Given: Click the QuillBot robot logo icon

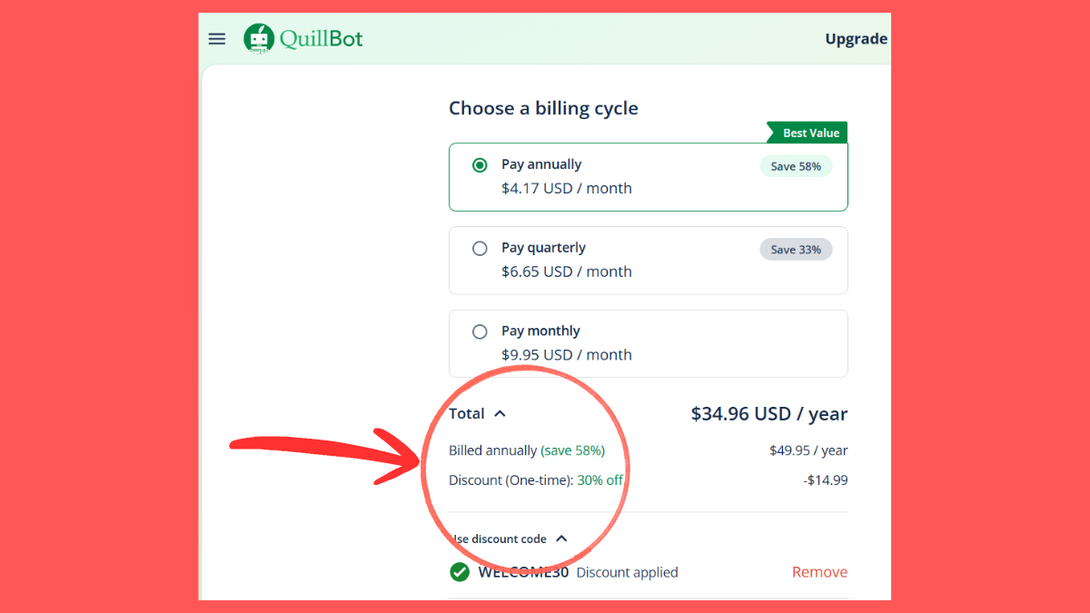Looking at the screenshot, I should (x=258, y=38).
